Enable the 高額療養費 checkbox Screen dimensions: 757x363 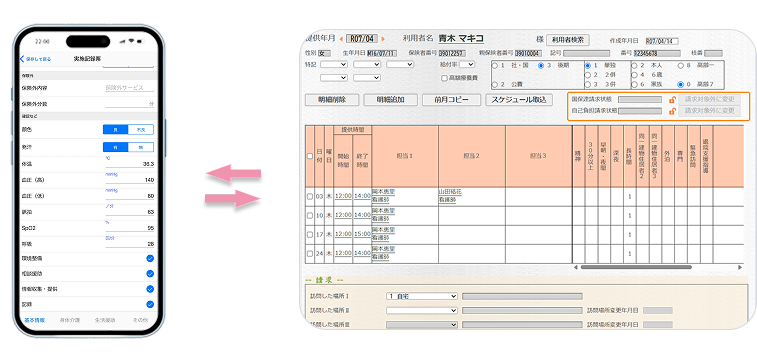[x=444, y=78]
